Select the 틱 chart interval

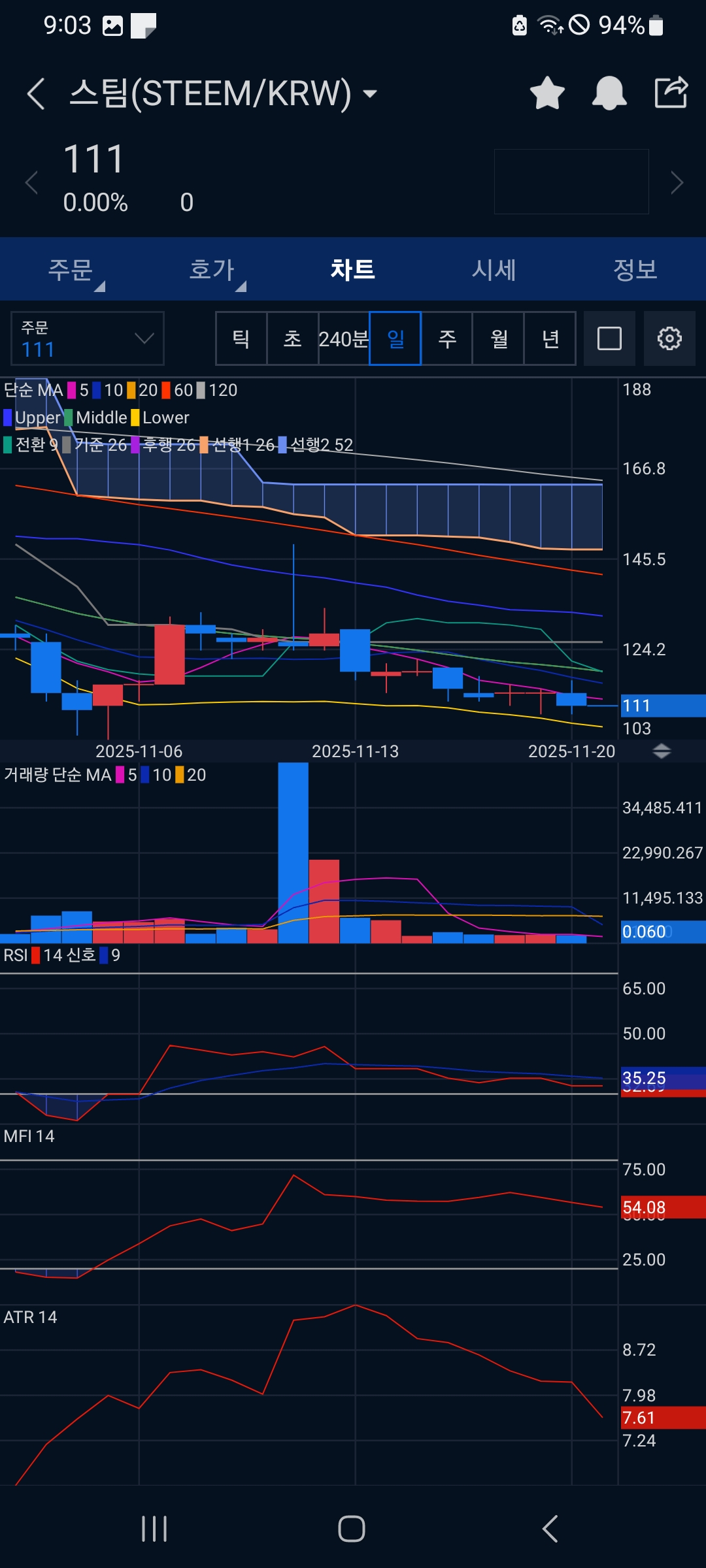241,338
